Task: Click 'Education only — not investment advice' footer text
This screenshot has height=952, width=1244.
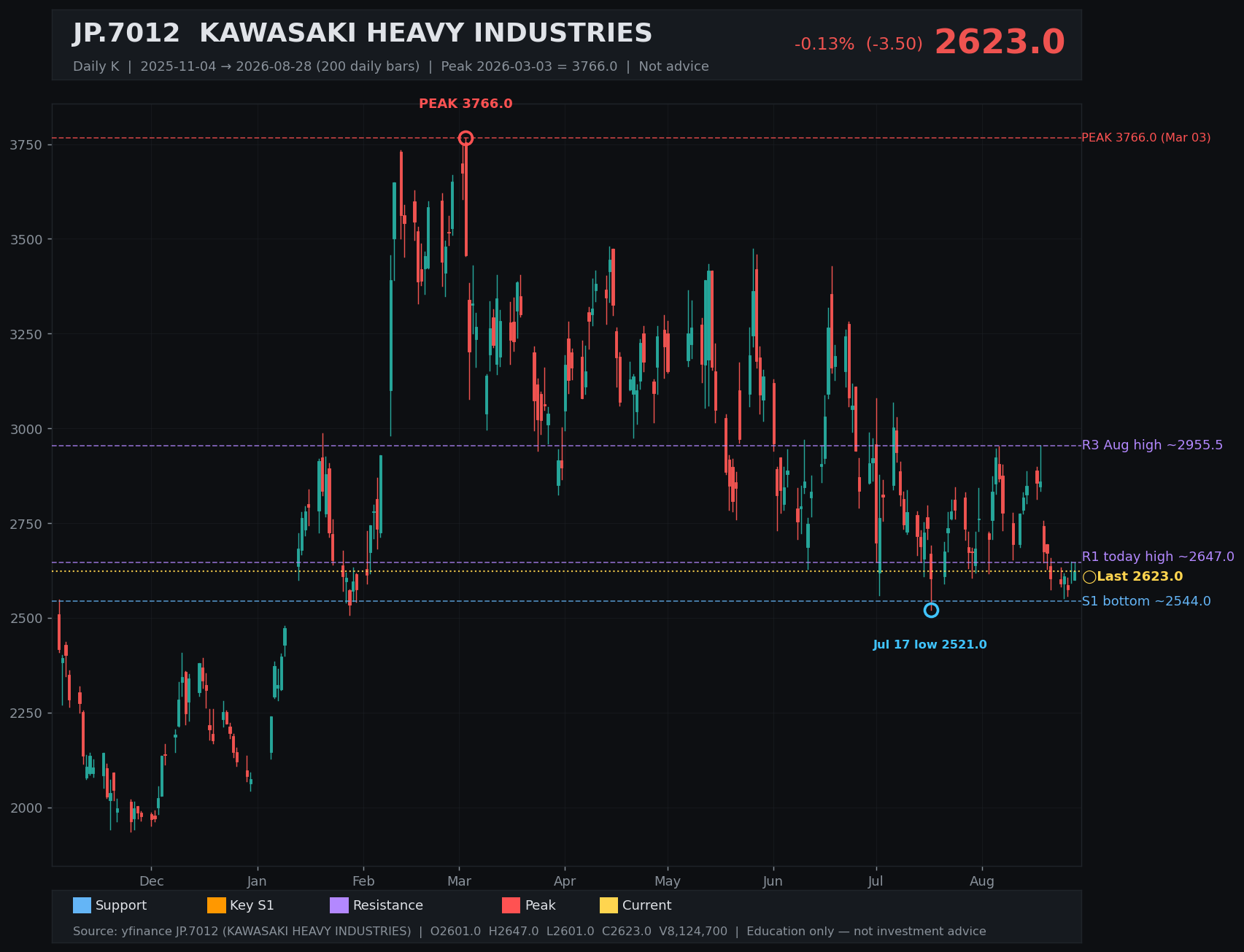Action: click(866, 932)
